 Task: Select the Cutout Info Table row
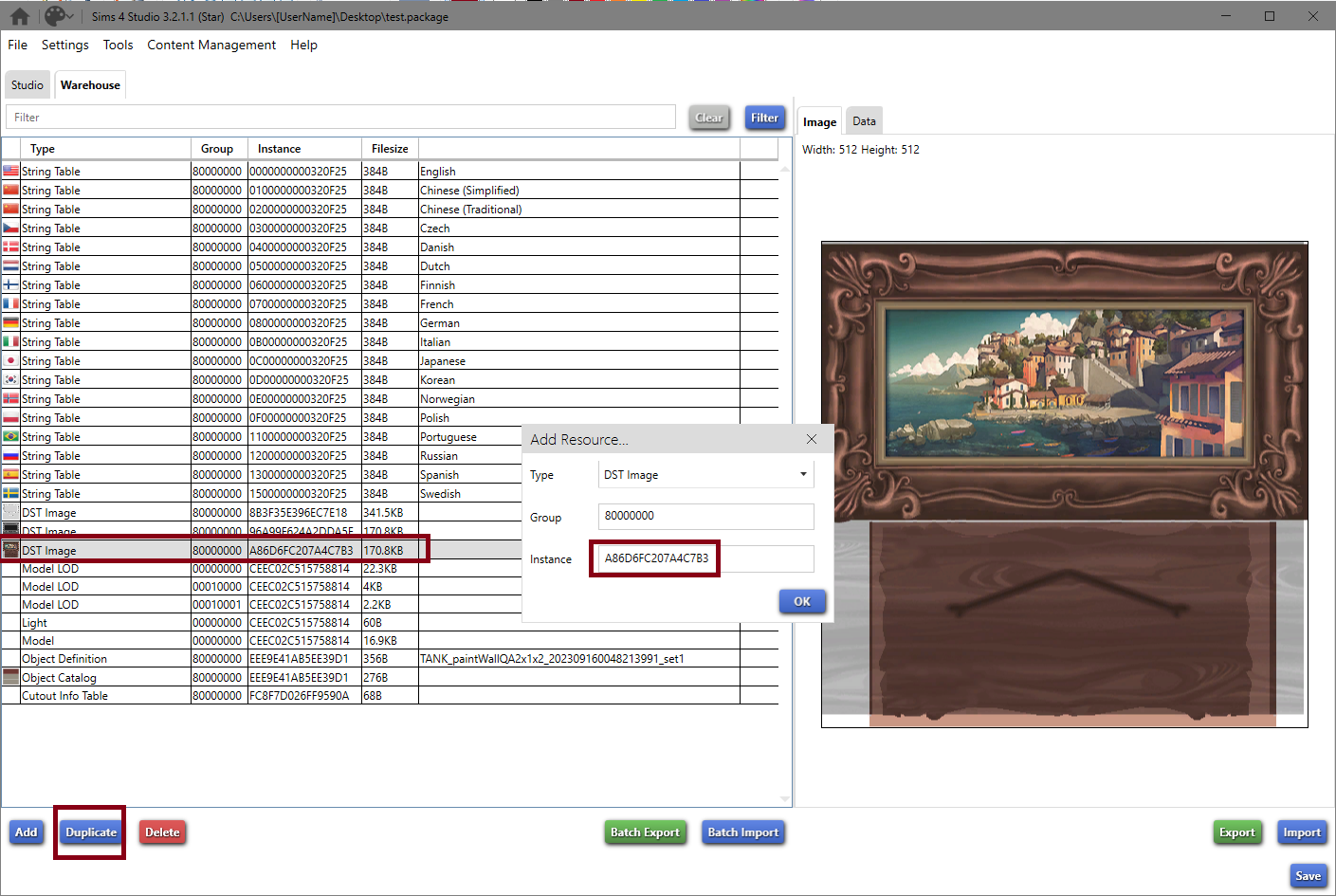click(390, 696)
